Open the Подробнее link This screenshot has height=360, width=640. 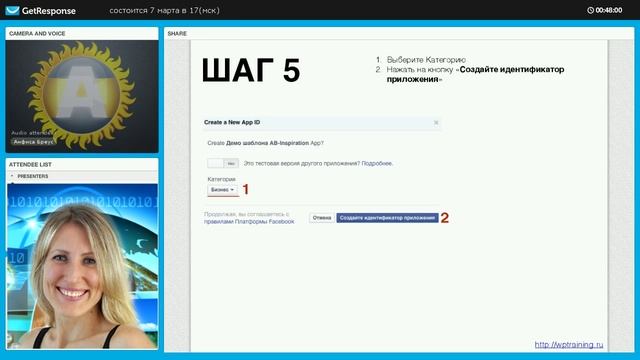[377, 163]
